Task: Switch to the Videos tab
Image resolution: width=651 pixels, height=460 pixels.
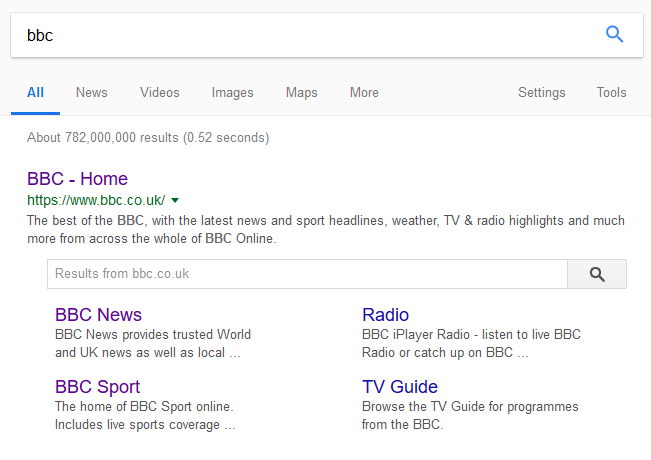Action: pos(159,93)
